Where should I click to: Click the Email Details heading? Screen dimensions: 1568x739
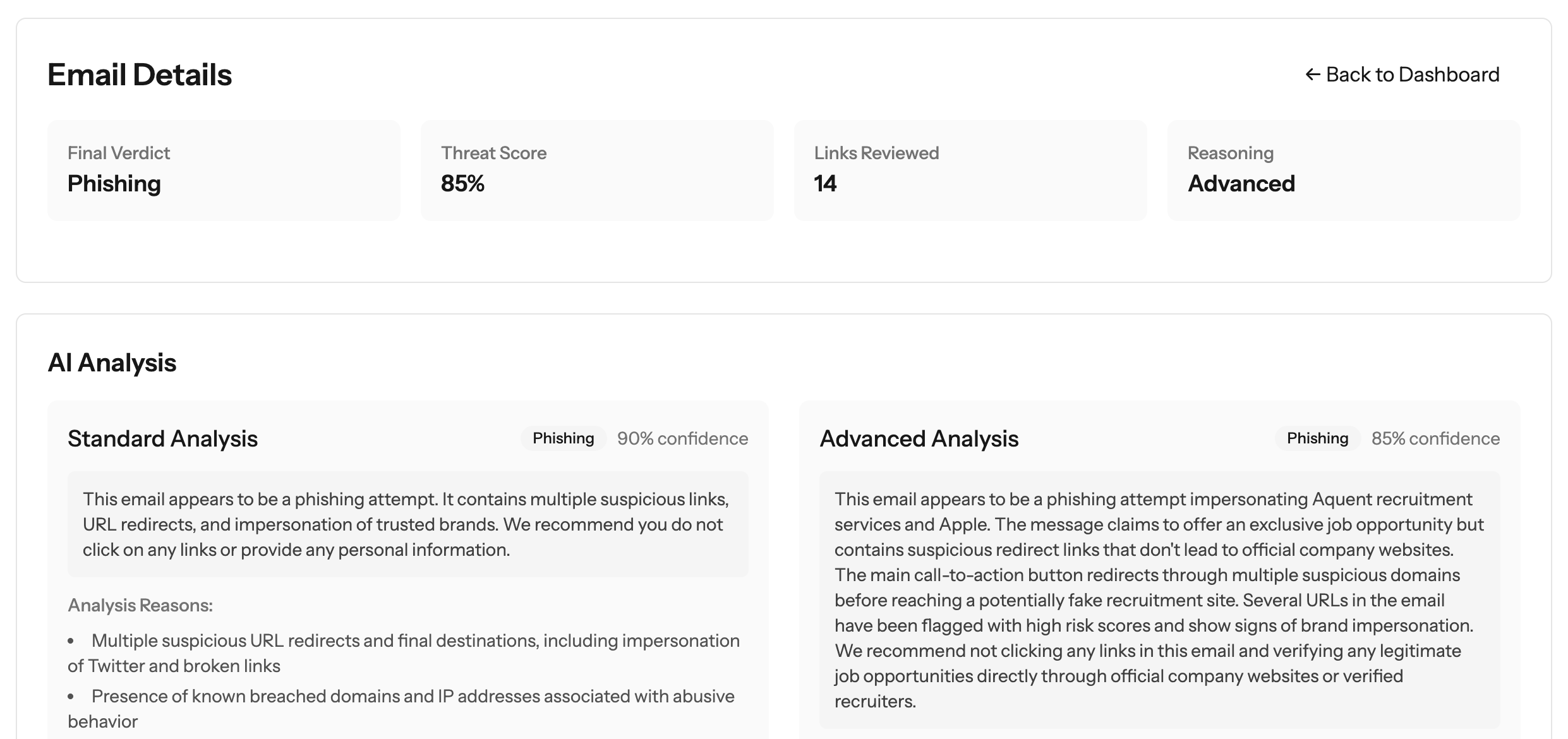coord(140,74)
